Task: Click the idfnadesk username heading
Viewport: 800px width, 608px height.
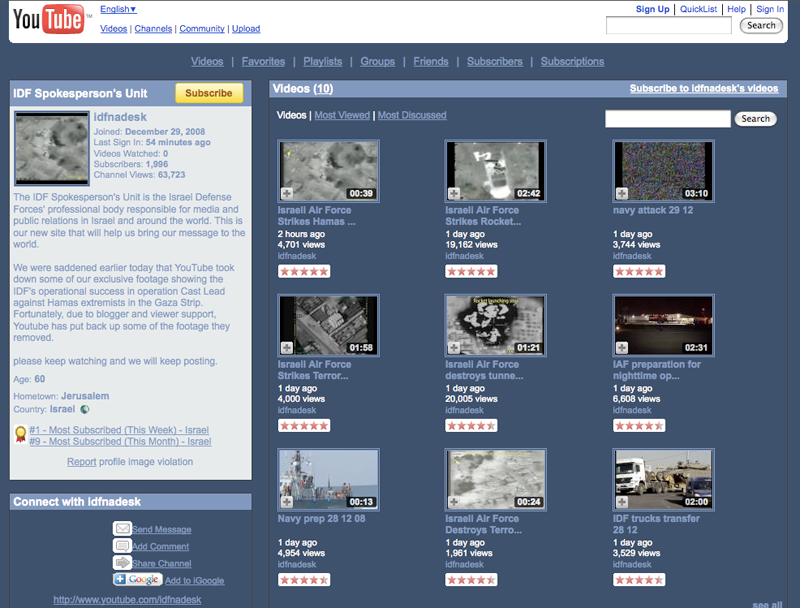Action: tap(120, 117)
